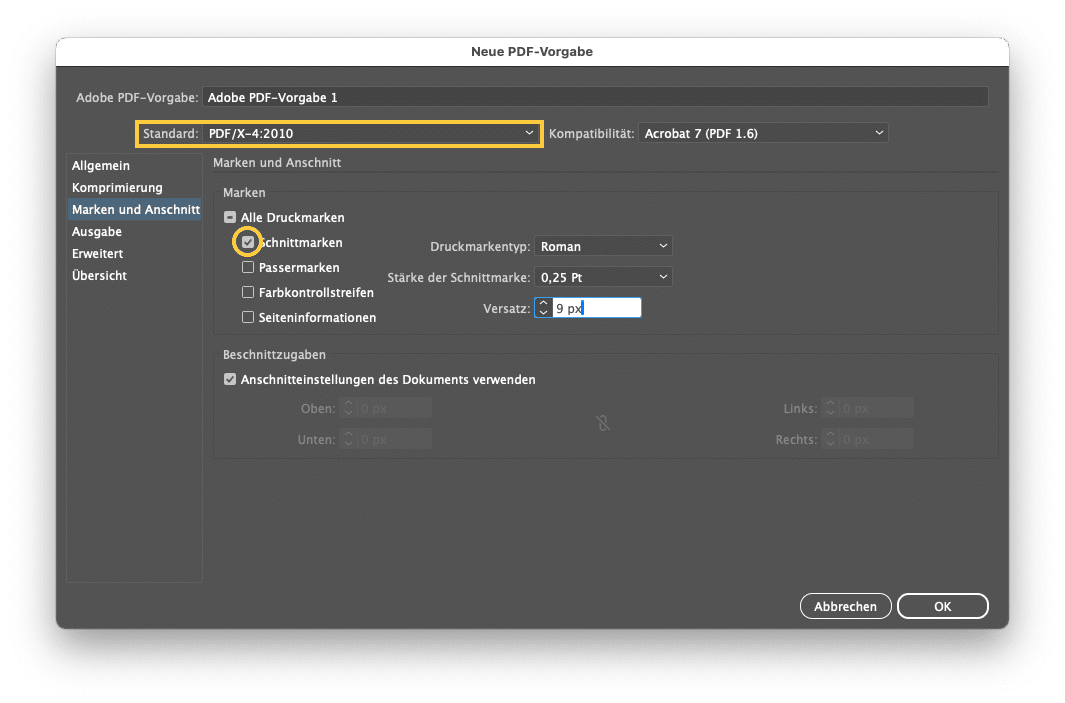1065x703 pixels.
Task: Toggle the Alle Druckmarken checkbox
Action: tap(230, 217)
